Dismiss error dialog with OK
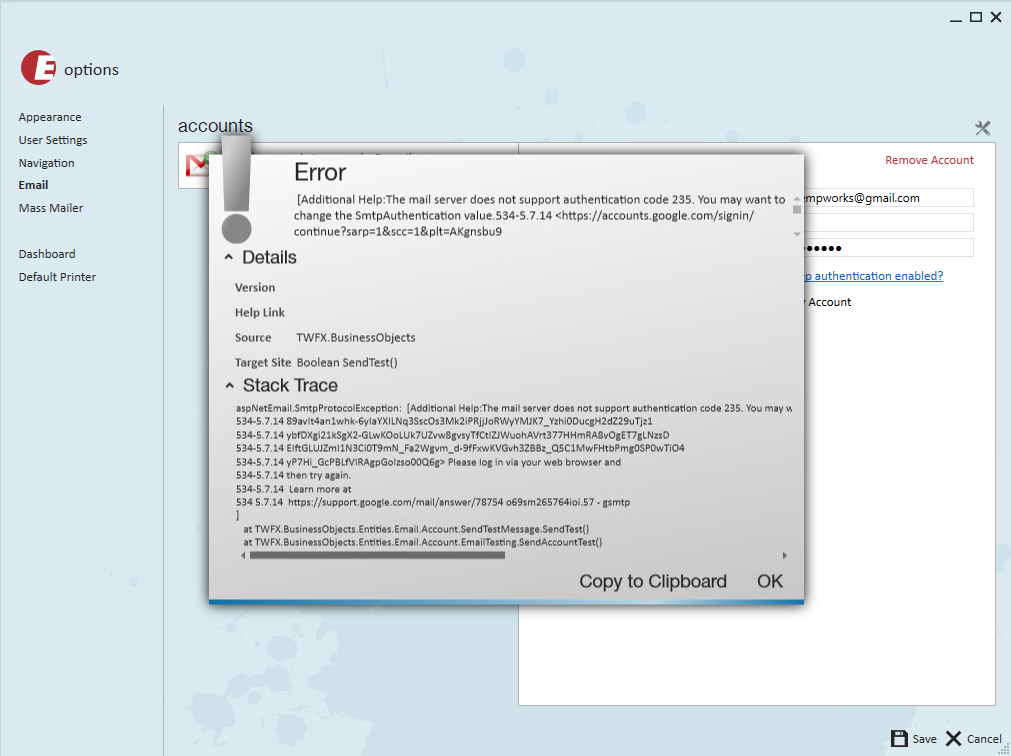This screenshot has height=756, width=1011. pos(770,581)
